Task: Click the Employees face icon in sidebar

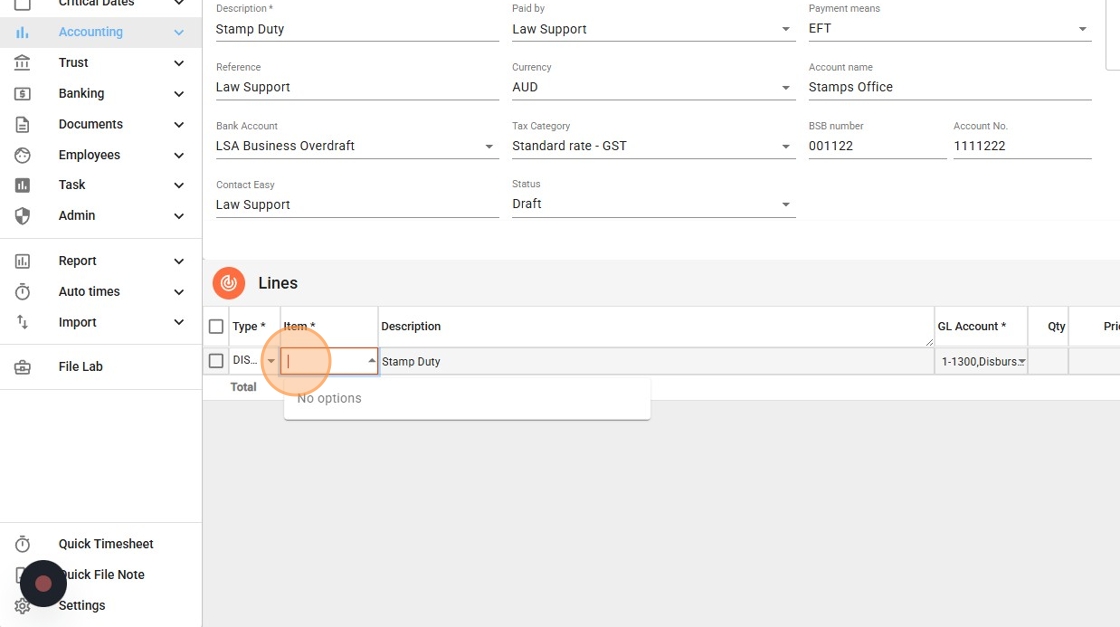Action: coord(22,155)
